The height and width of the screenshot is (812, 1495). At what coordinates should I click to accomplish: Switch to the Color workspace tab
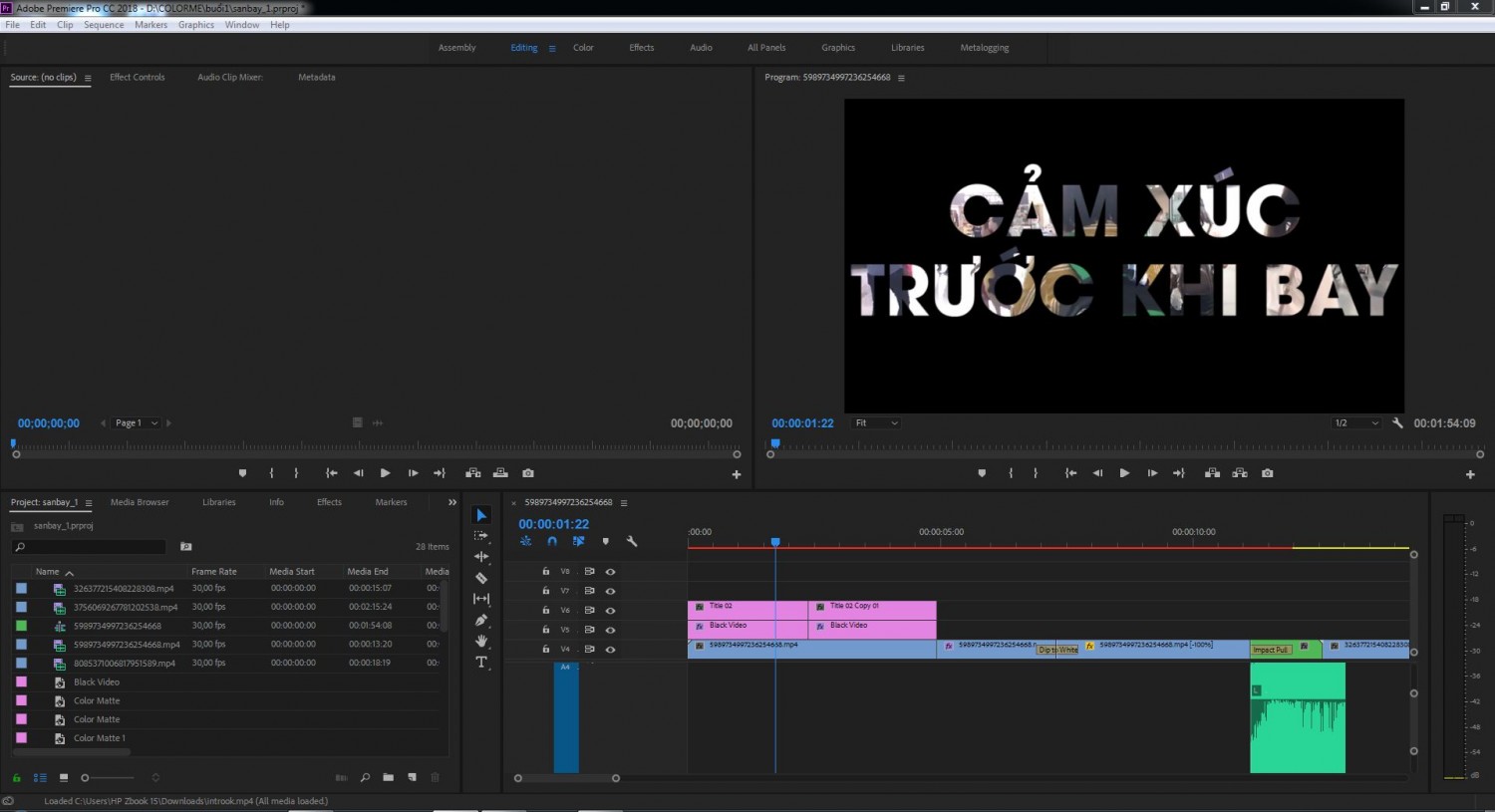tap(583, 48)
